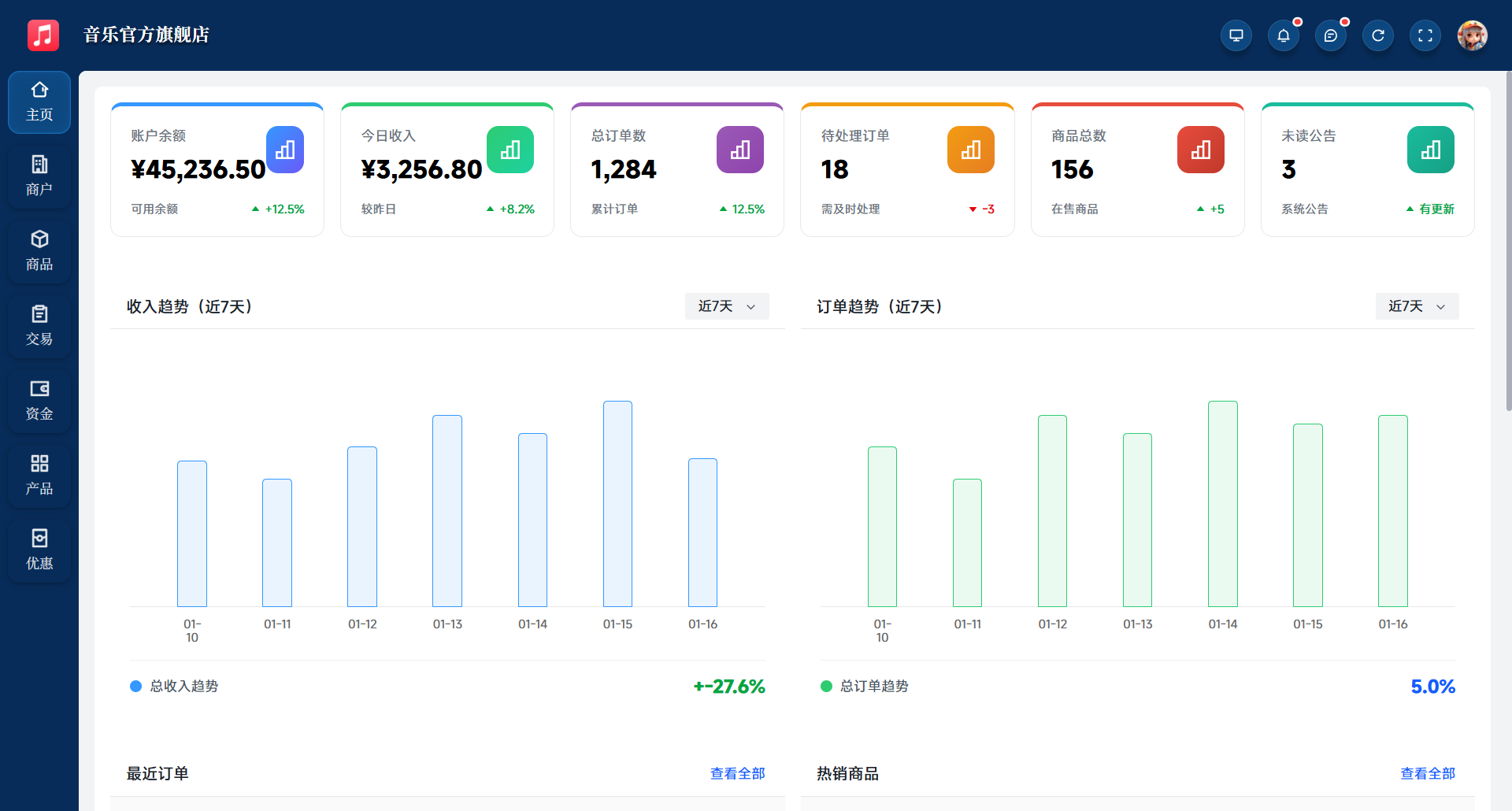Go to 主页 in the sidebar
The width and height of the screenshot is (1512, 811).
click(x=39, y=102)
